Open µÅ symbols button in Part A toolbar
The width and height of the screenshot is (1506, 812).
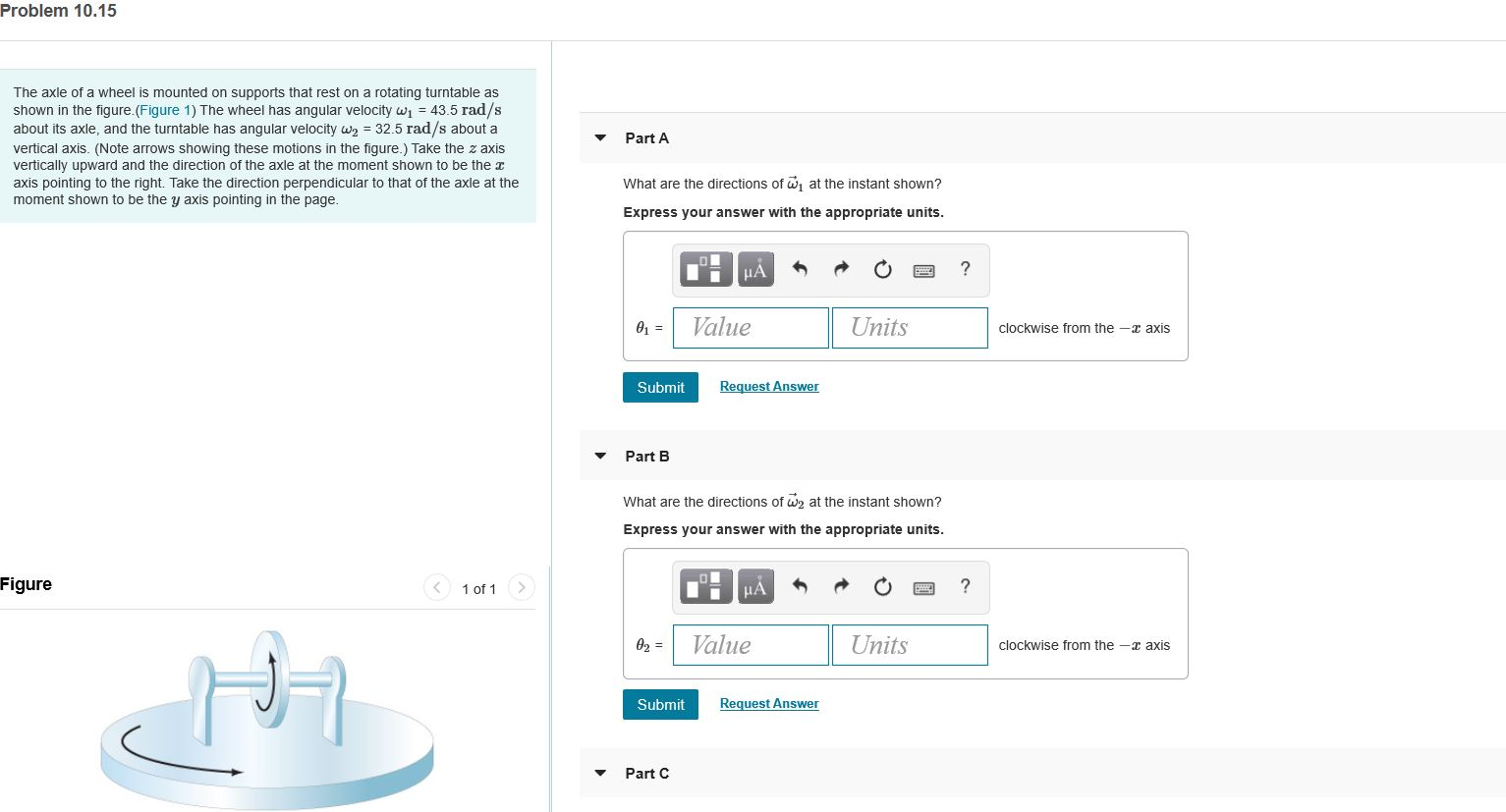[755, 269]
